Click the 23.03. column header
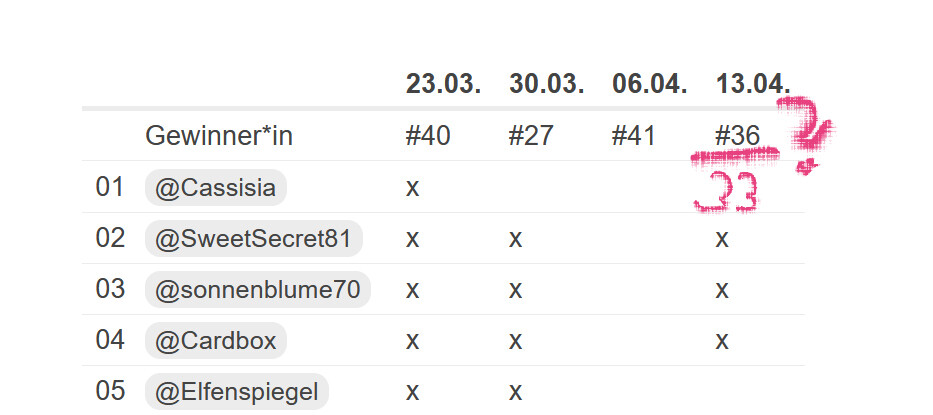Screen dimensions: 933x415 (443, 84)
